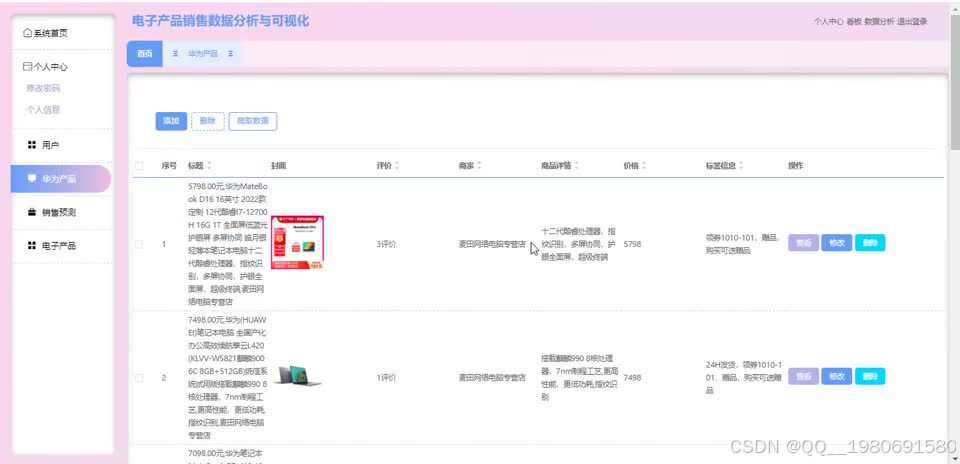Sort by the 标题 column arrows
Image resolution: width=960 pixels, height=464 pixels.
209,165
